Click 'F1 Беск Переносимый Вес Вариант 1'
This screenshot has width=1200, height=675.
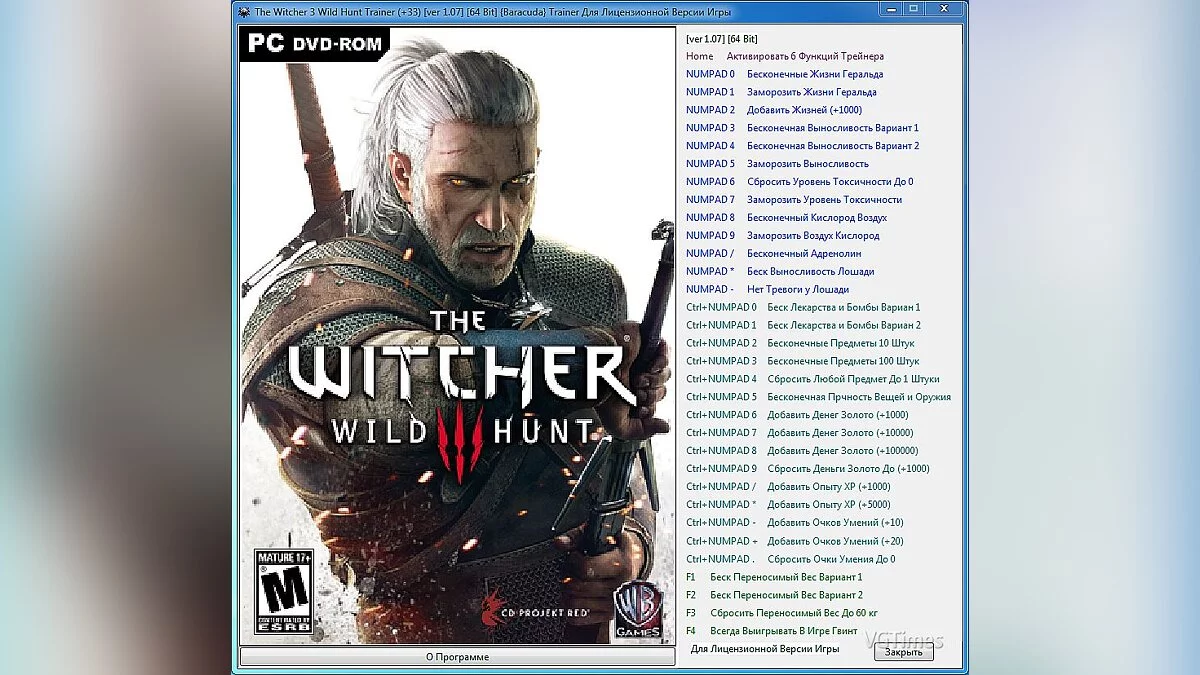774,578
